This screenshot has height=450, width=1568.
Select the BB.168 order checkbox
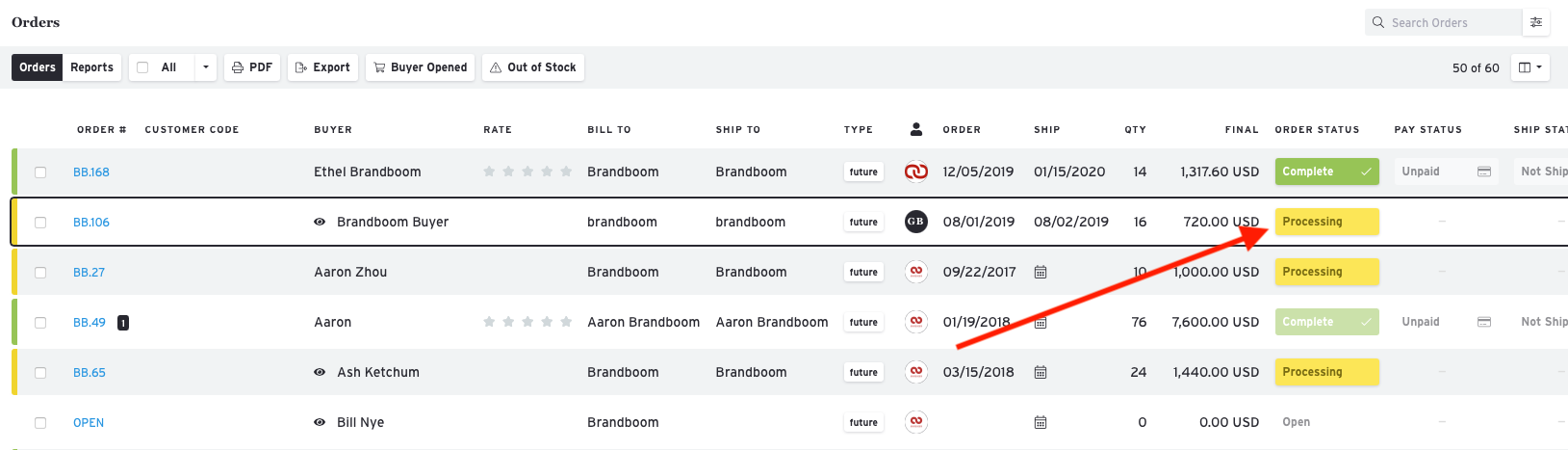[x=40, y=172]
